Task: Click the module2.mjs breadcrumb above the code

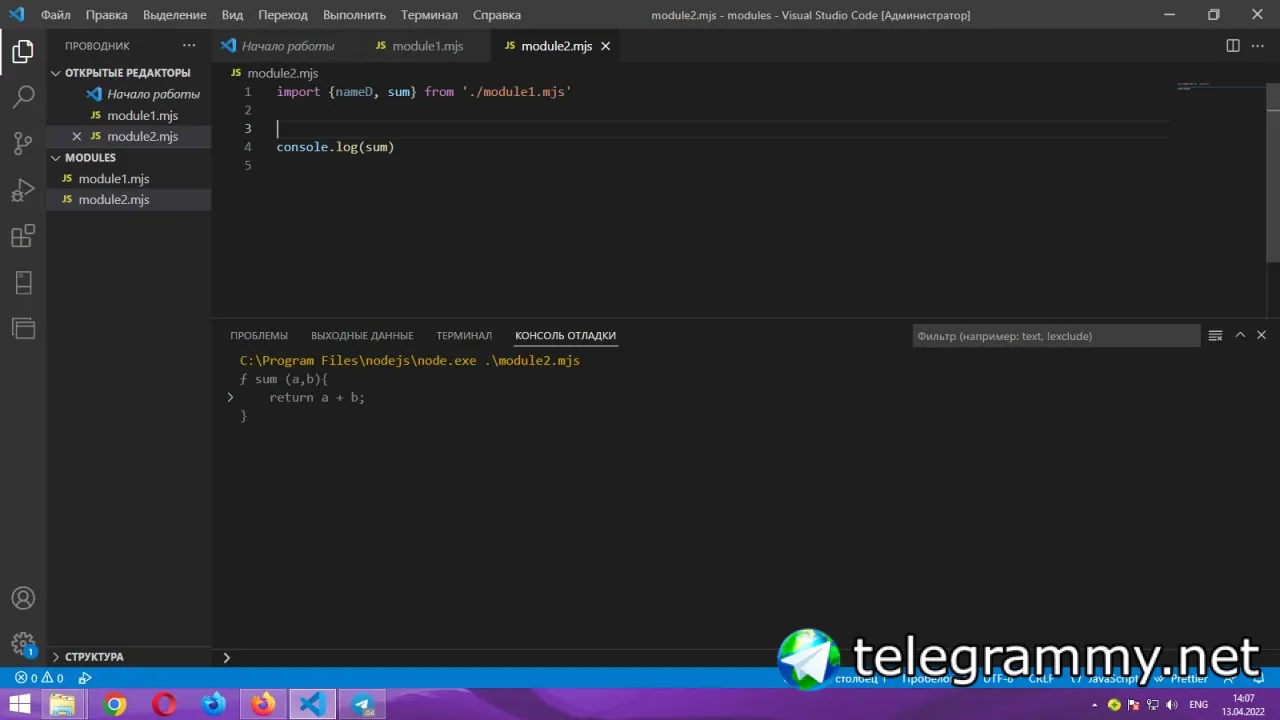Action: (x=282, y=73)
